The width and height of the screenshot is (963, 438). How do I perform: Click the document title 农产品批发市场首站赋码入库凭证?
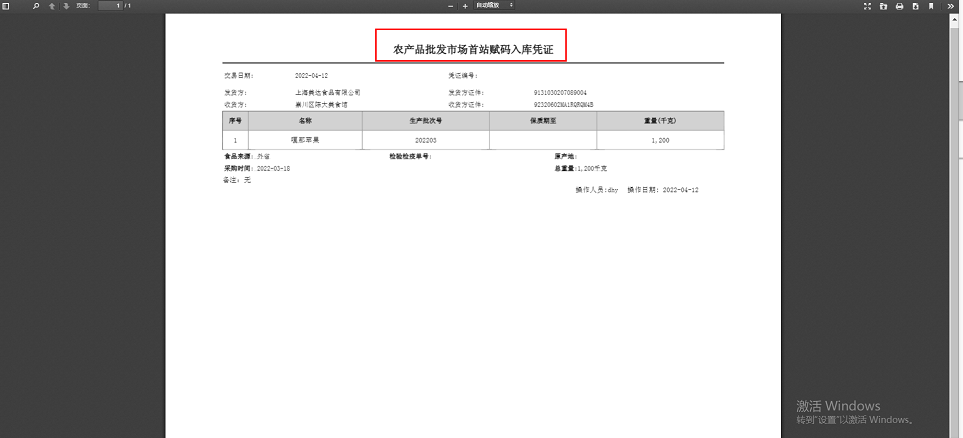pyautogui.click(x=473, y=48)
